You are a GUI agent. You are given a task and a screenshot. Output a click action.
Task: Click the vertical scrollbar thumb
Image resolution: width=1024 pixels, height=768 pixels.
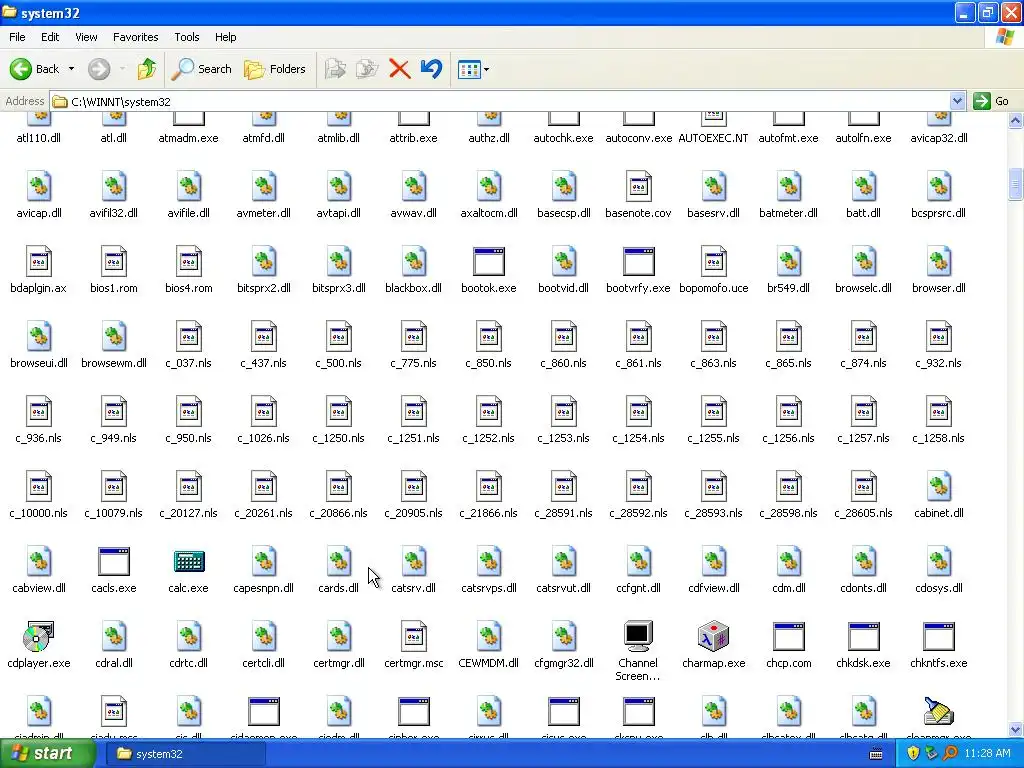(x=1015, y=184)
